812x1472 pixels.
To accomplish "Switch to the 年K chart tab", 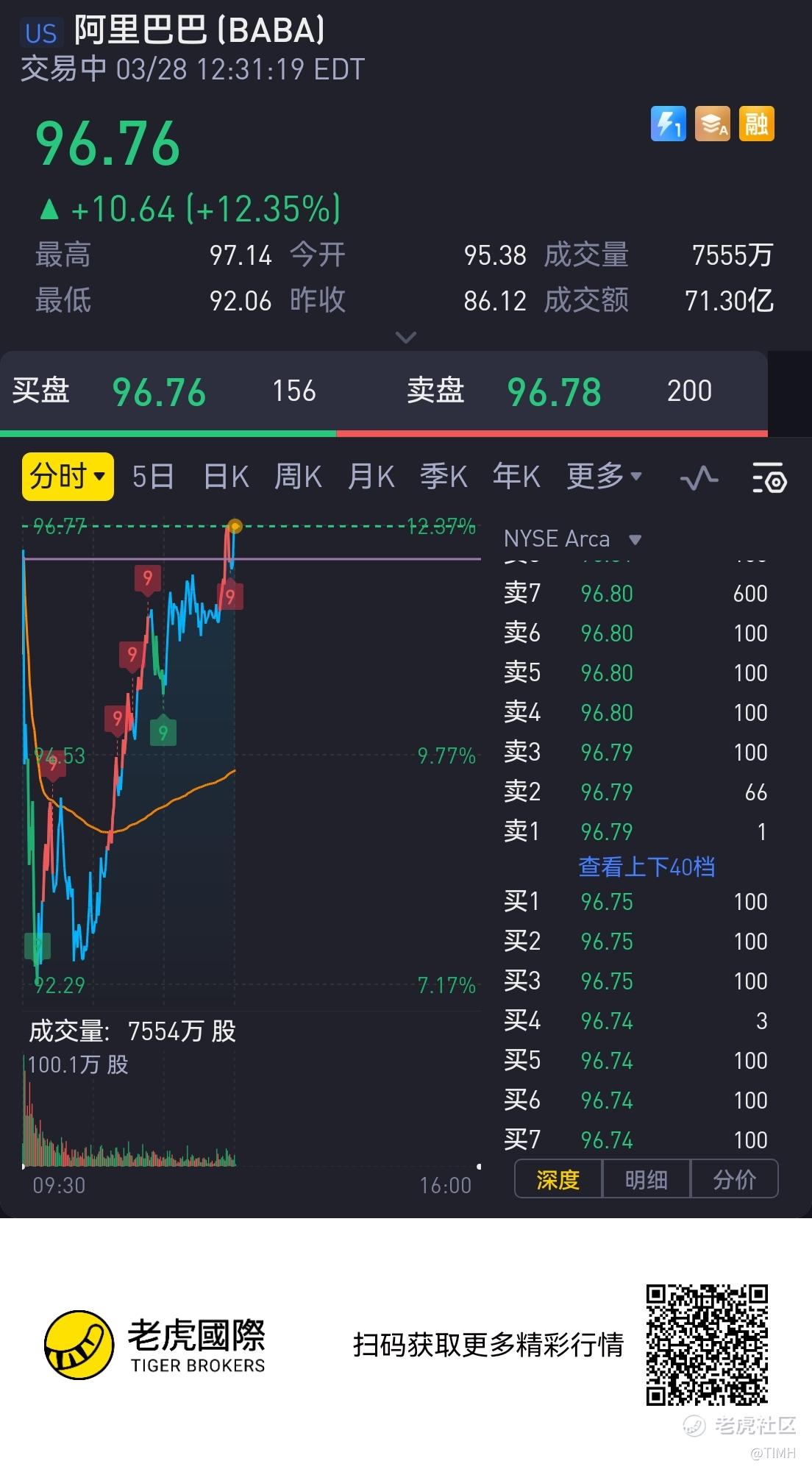I will tap(516, 477).
